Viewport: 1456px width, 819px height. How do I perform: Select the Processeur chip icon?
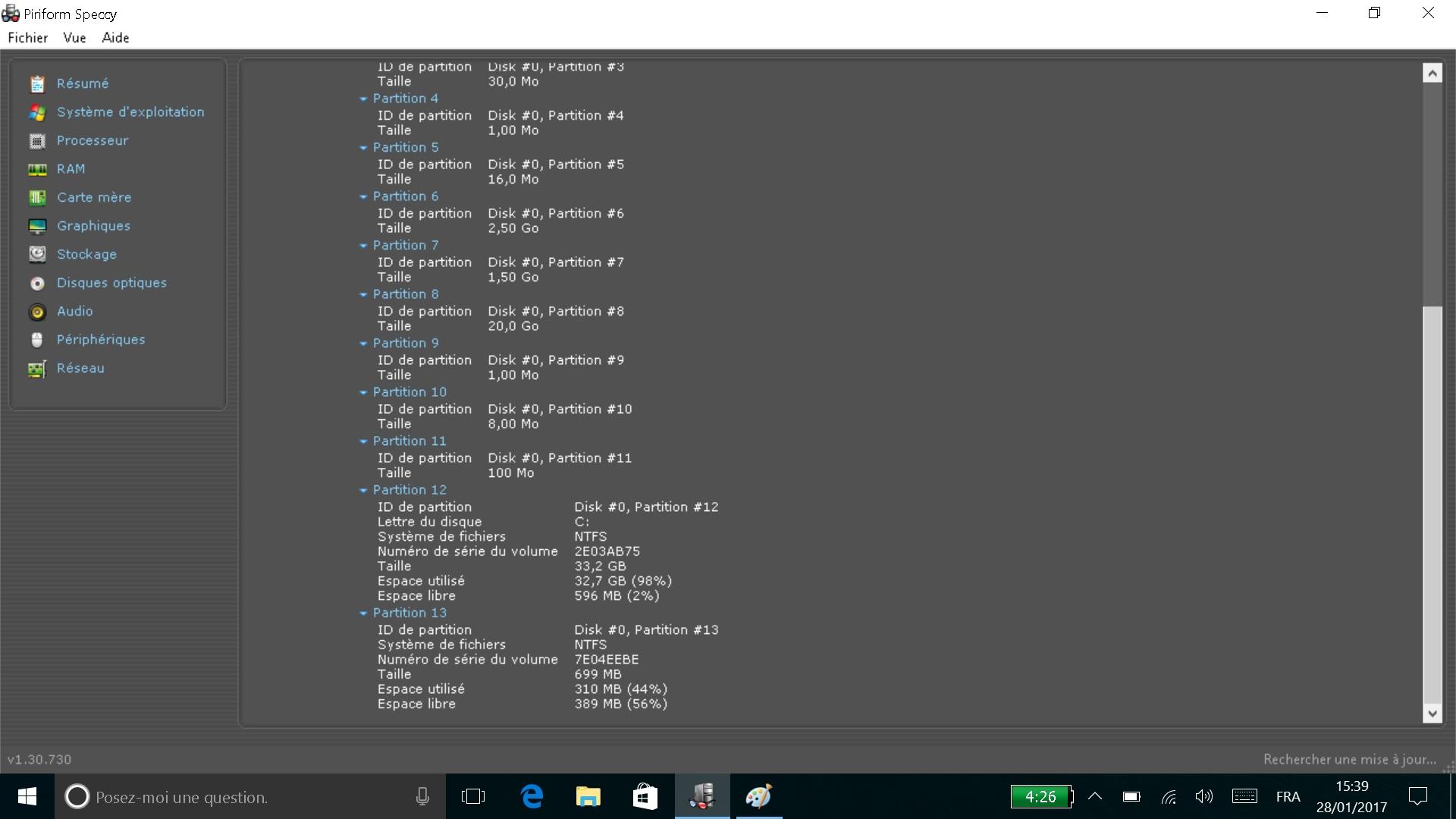[37, 141]
